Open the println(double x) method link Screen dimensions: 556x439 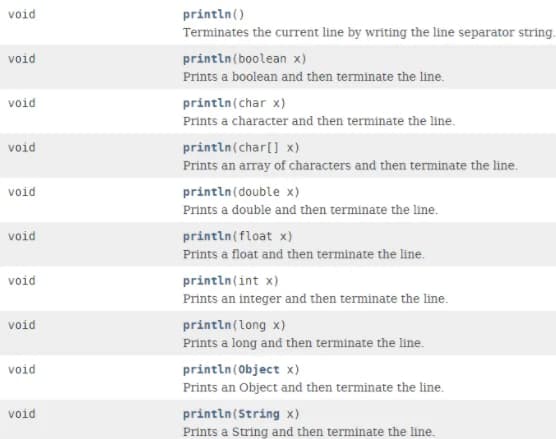tap(207, 192)
